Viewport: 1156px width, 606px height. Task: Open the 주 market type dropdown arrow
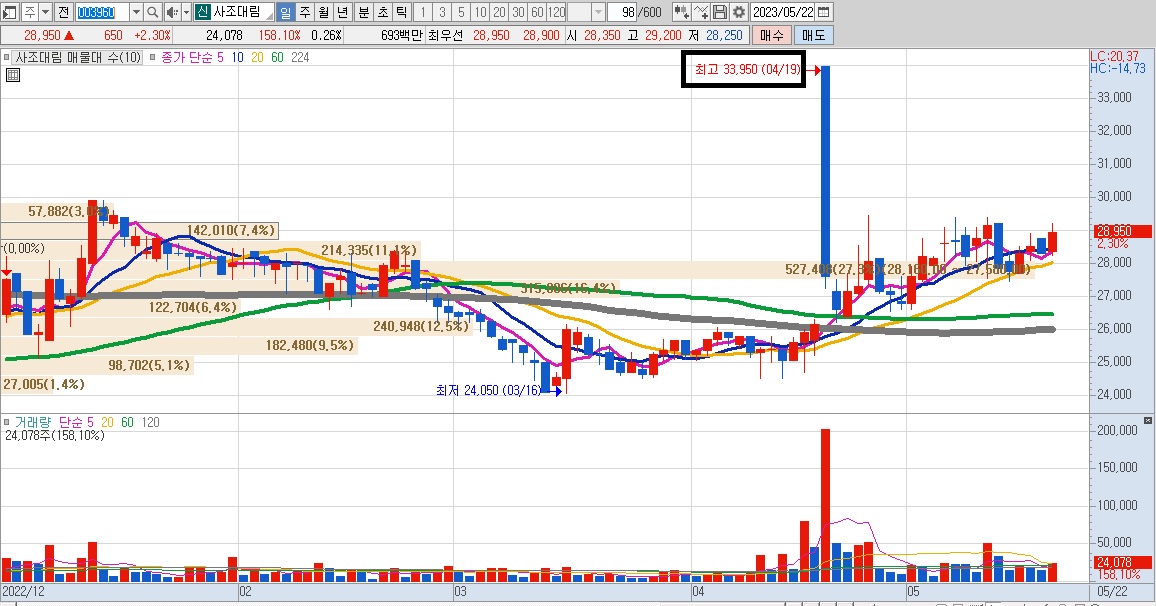coord(46,12)
